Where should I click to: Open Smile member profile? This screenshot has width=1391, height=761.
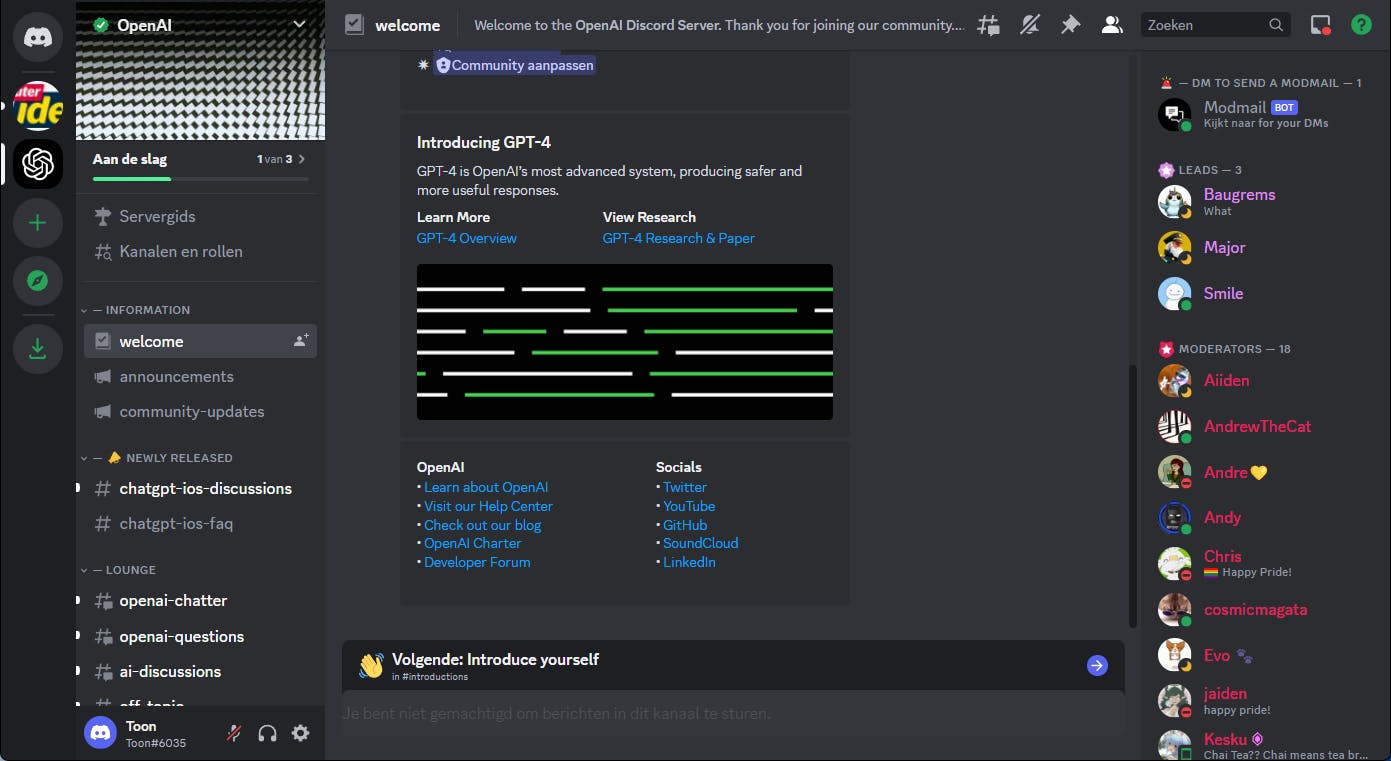[1264, 293]
